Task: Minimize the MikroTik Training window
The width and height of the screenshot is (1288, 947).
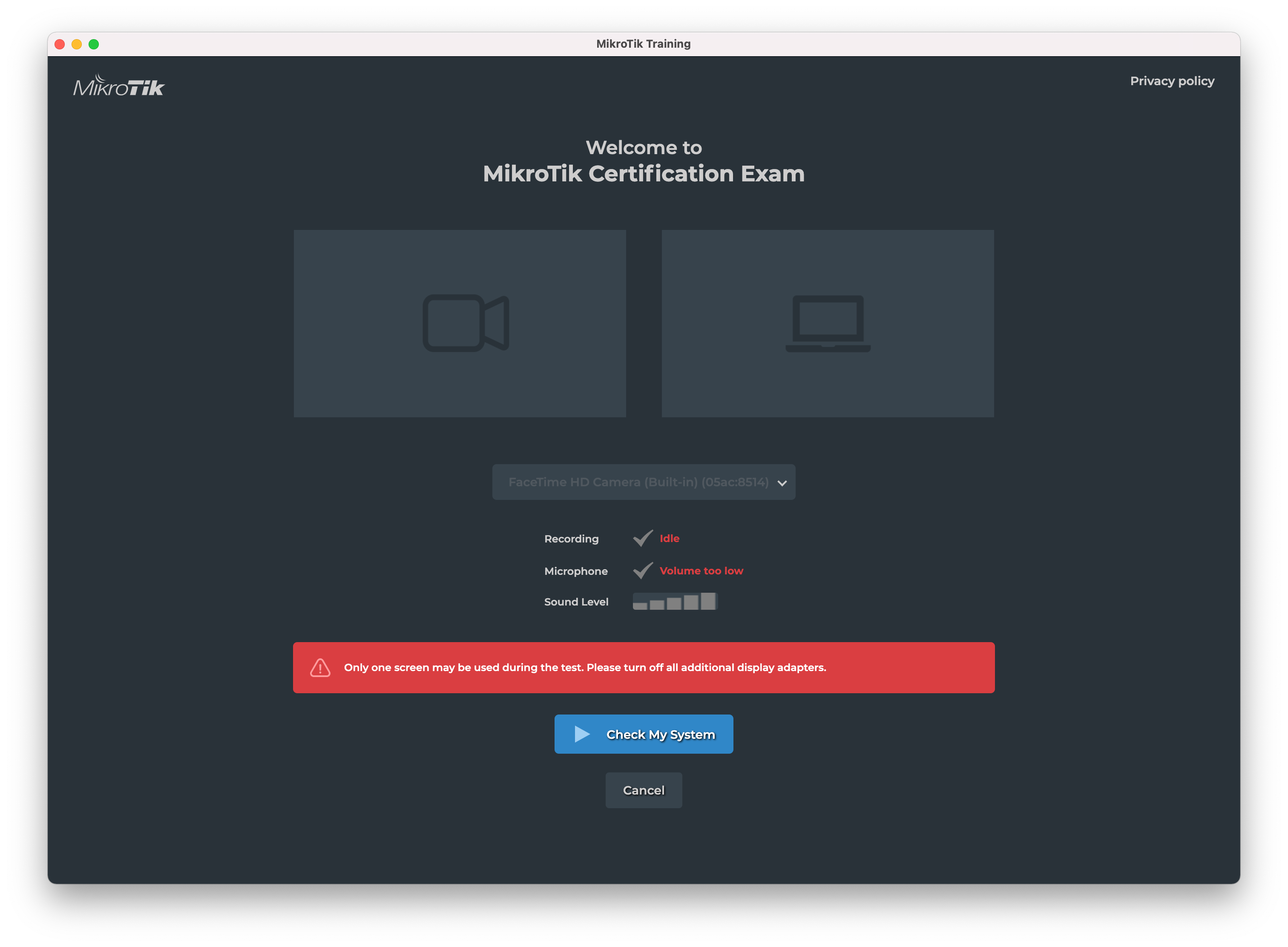Action: click(x=77, y=44)
